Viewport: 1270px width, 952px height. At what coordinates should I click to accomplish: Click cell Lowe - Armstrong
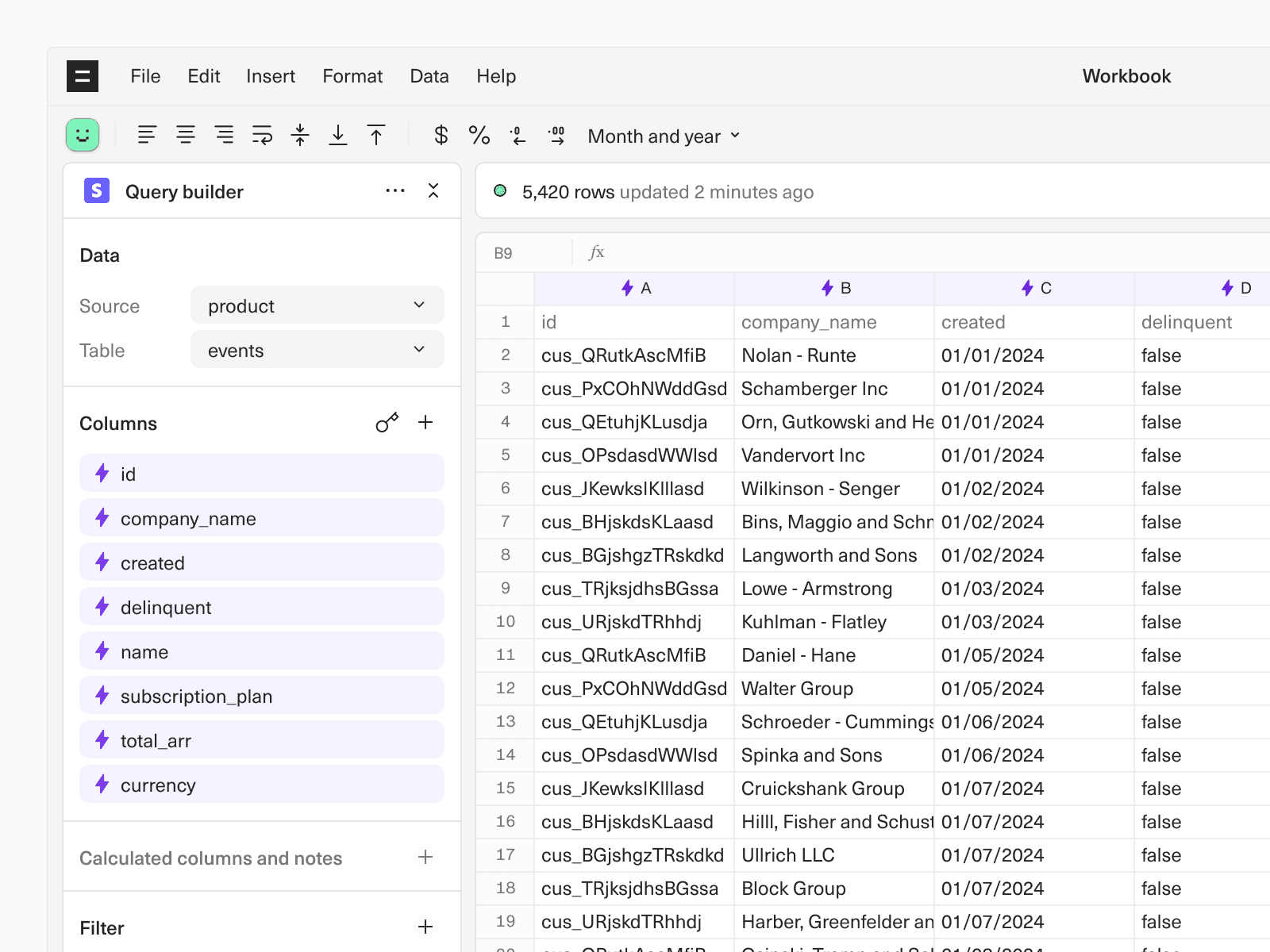point(834,588)
